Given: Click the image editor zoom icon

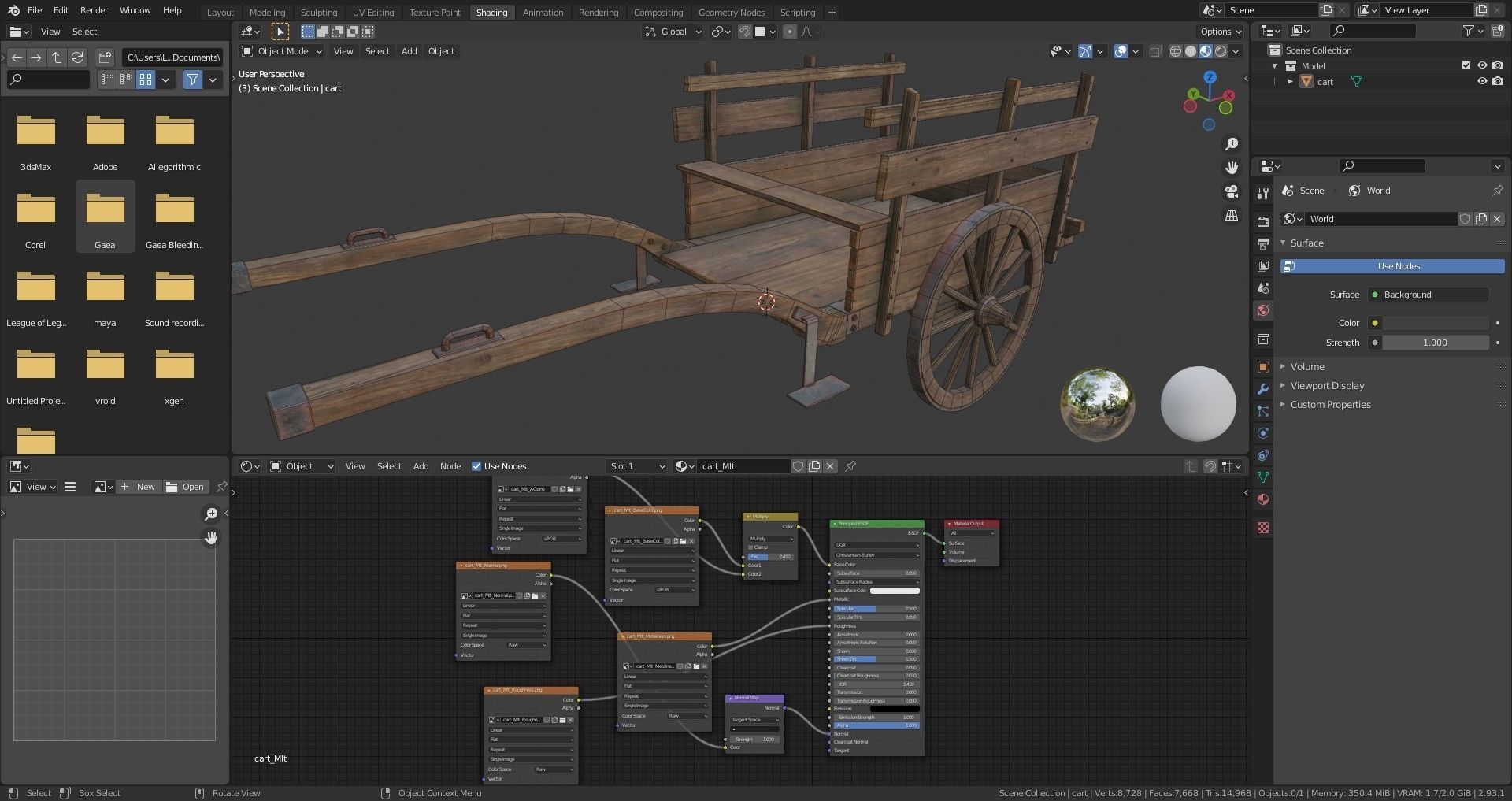Looking at the screenshot, I should point(211,514).
